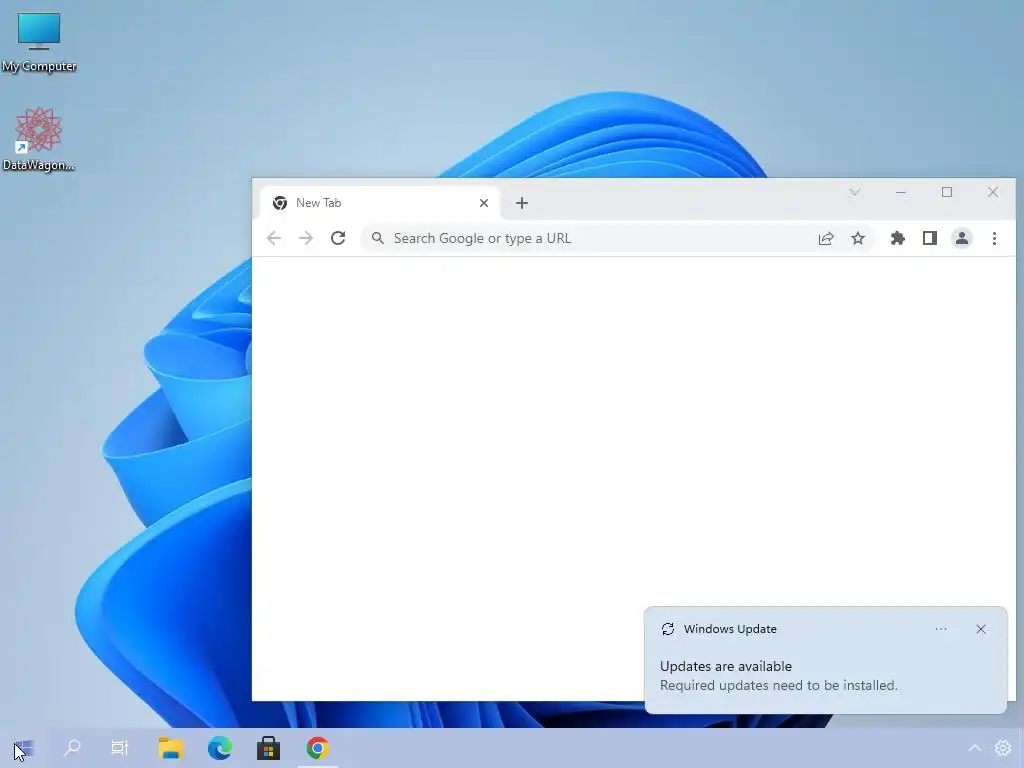The height and width of the screenshot is (768, 1024).
Task: Open taskbar Search
Action: [x=72, y=748]
